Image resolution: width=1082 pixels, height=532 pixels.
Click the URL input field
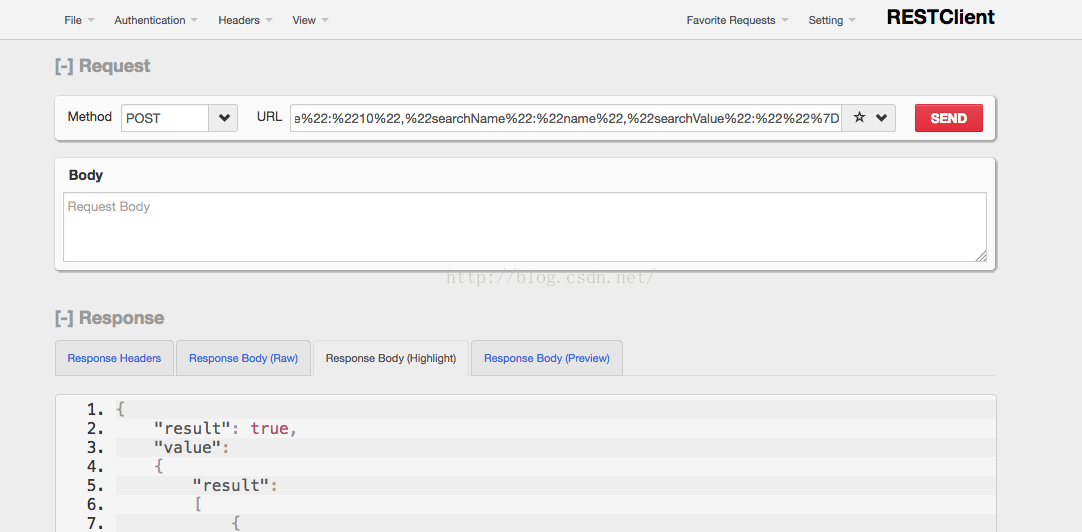point(566,118)
